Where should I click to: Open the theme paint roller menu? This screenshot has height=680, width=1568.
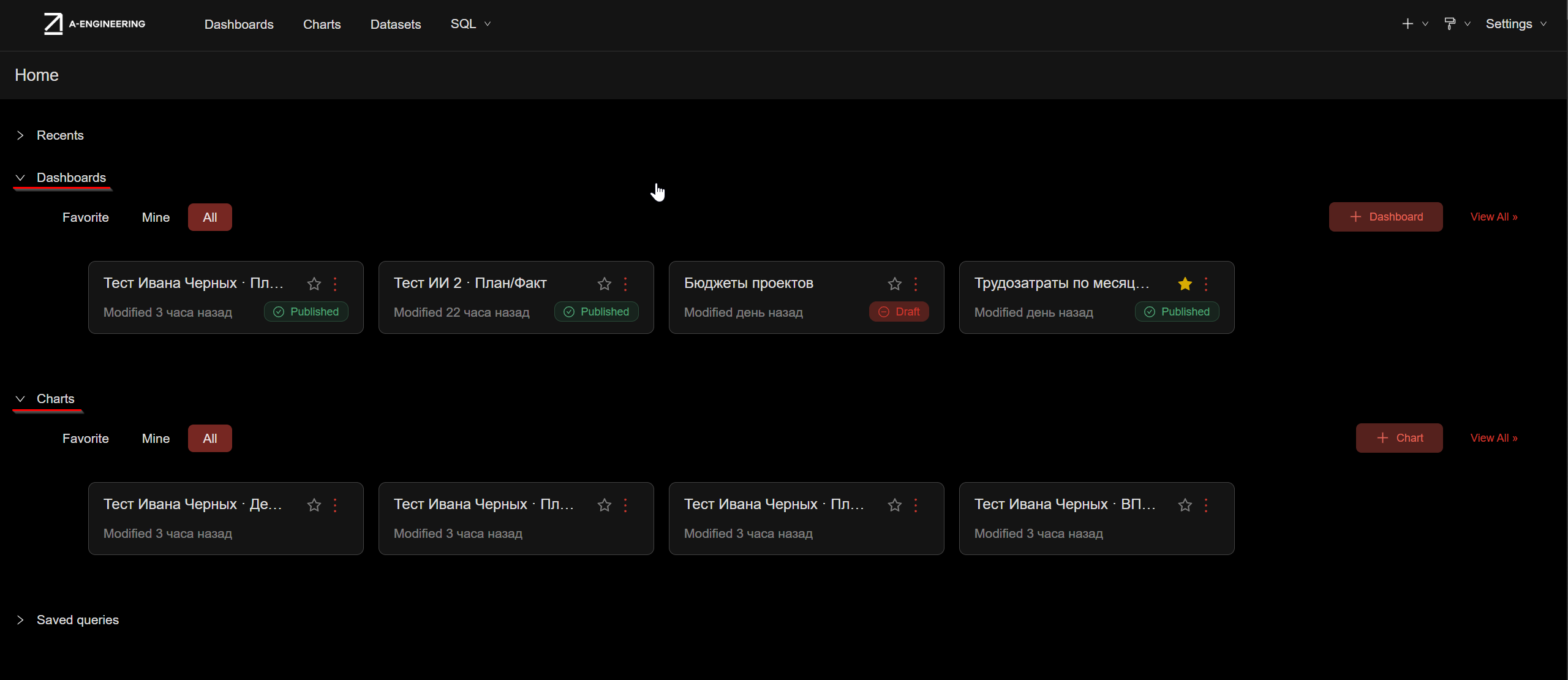click(1457, 24)
